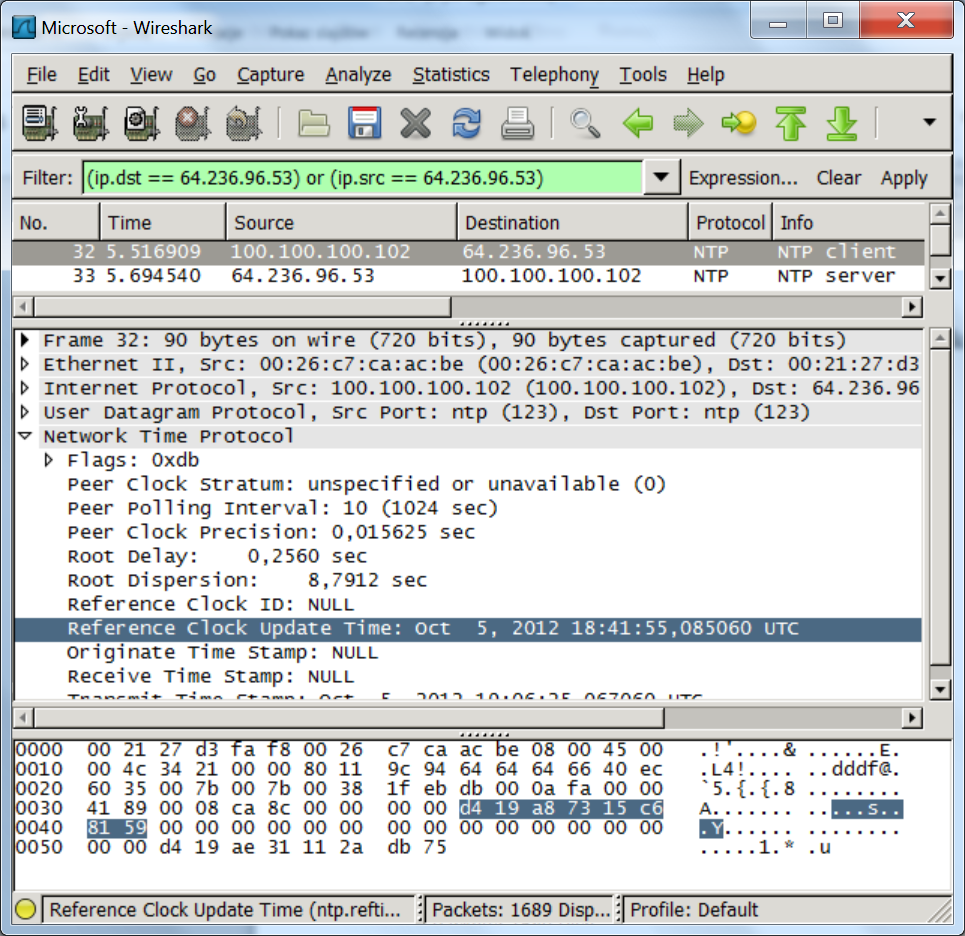The height and width of the screenshot is (936, 965).
Task: Click packet list horizontal scrollbar thumb
Action: coord(242,306)
